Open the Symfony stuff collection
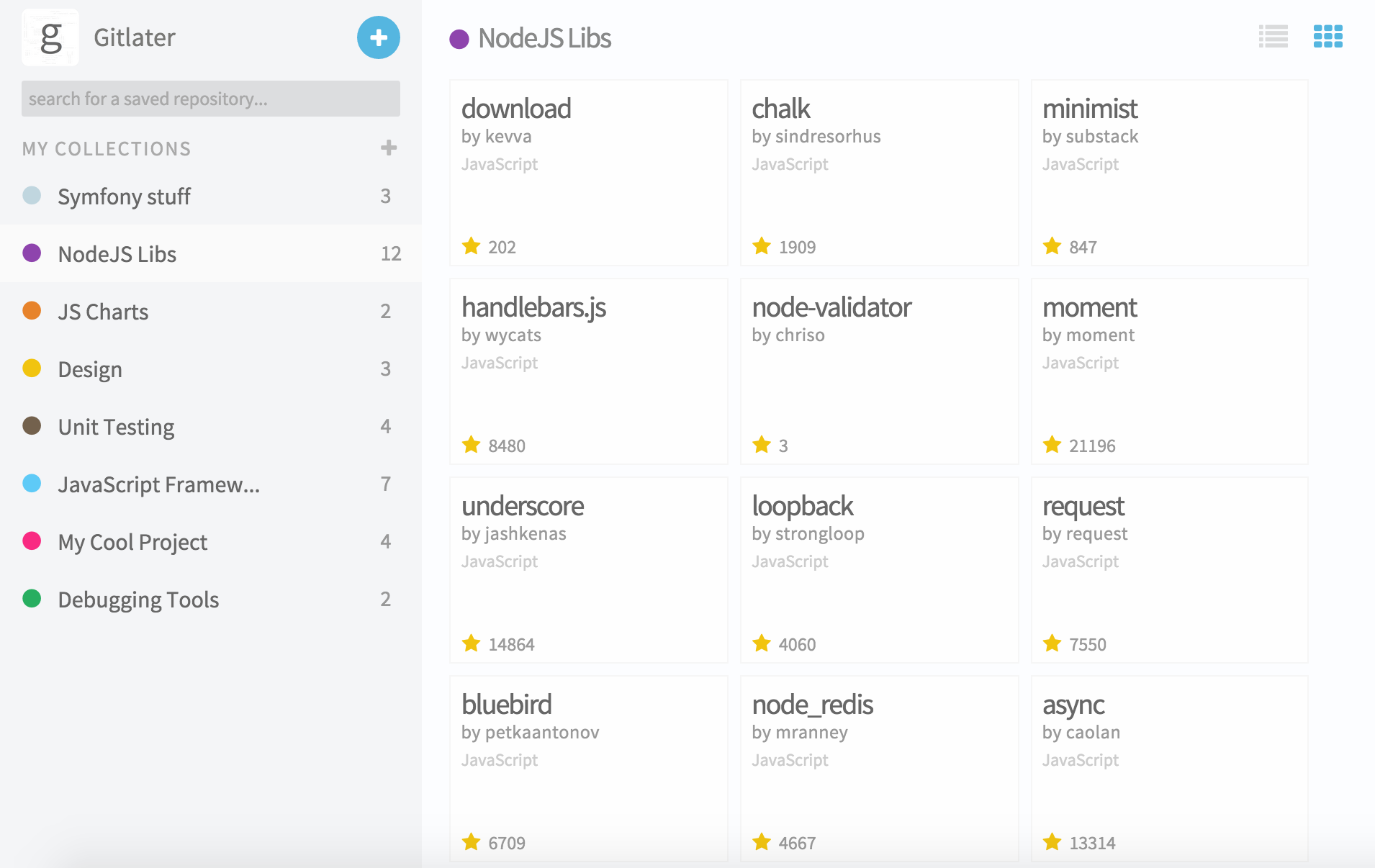This screenshot has width=1375, height=868. [x=211, y=196]
